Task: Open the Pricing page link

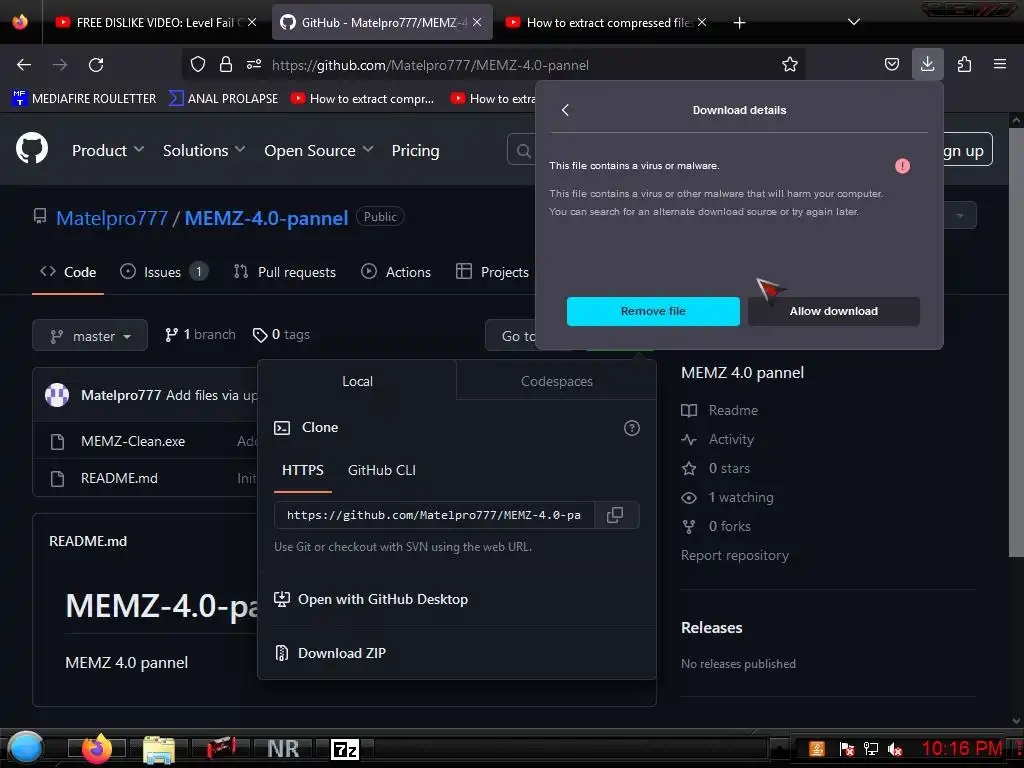Action: click(x=415, y=150)
